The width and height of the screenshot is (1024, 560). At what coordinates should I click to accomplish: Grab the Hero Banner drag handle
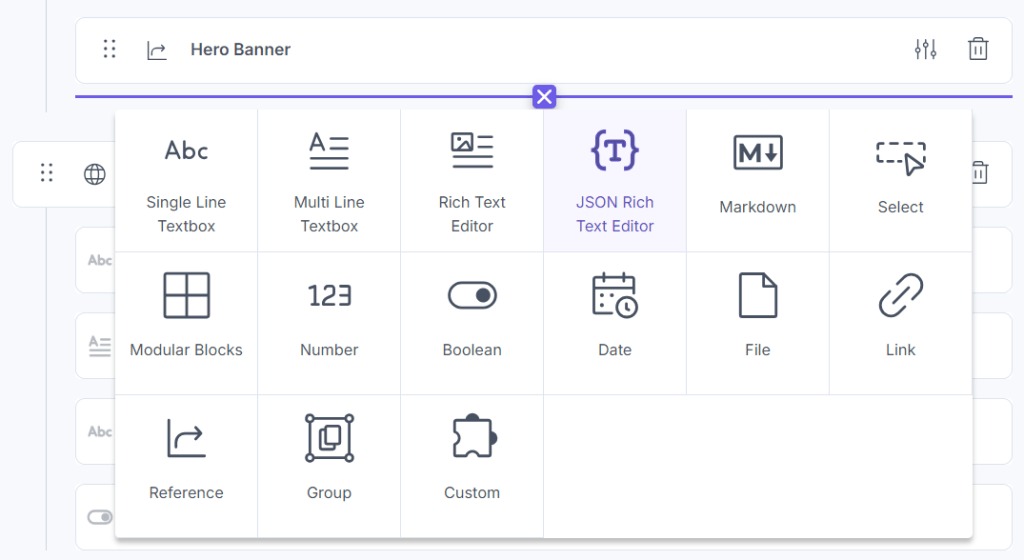[x=110, y=49]
